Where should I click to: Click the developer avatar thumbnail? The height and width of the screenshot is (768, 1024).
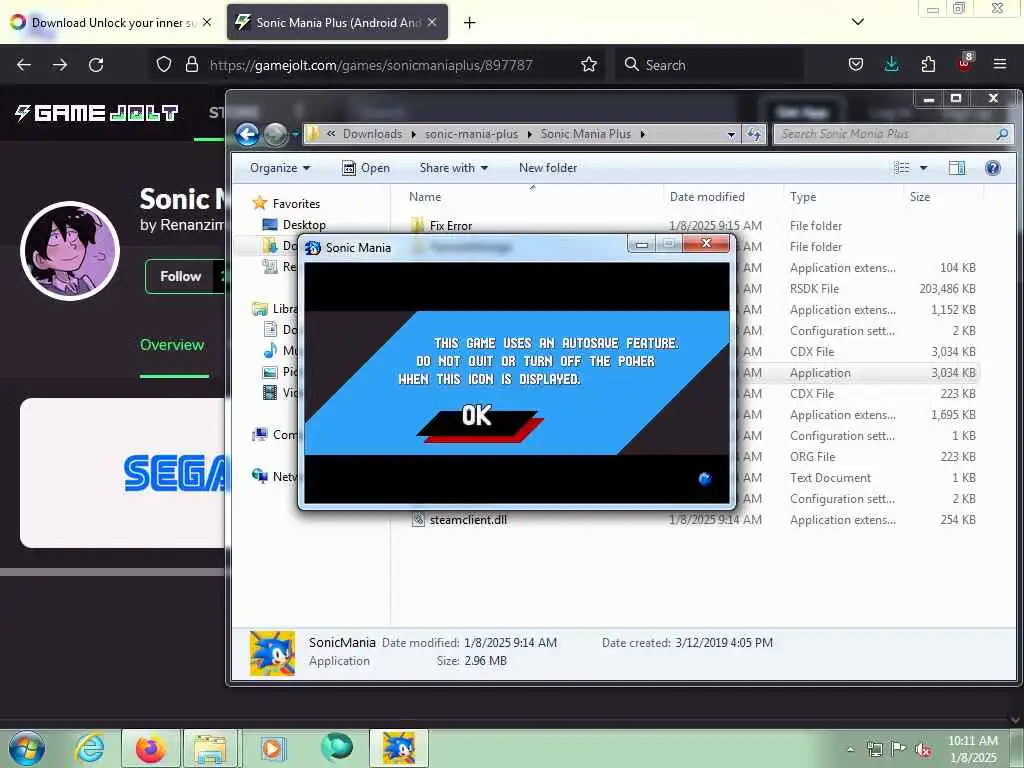(70, 251)
